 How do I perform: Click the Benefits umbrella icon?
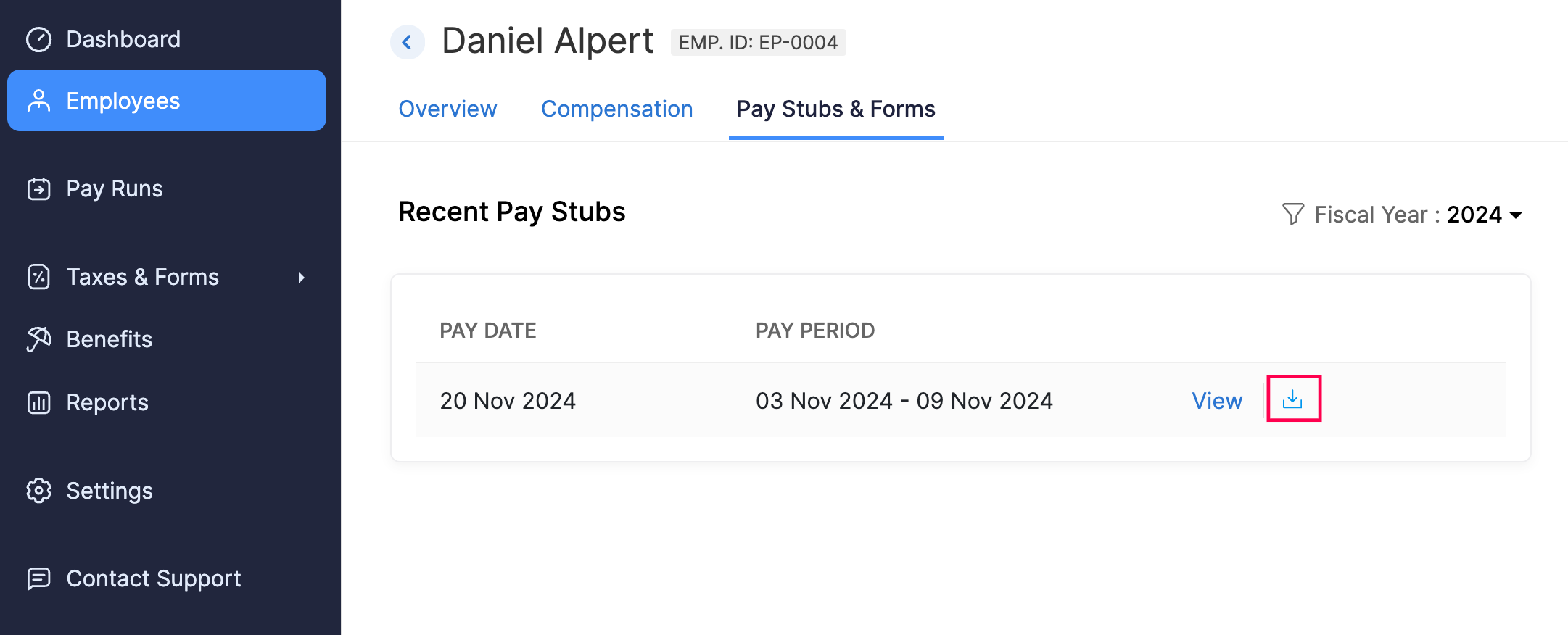pos(39,339)
